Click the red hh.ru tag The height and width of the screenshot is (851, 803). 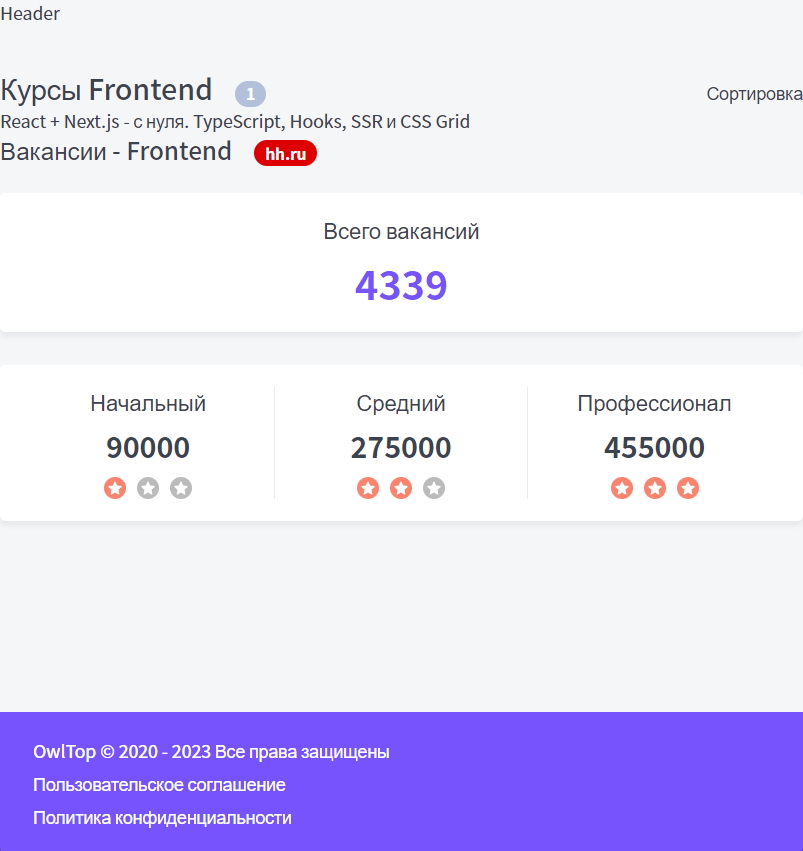click(285, 154)
